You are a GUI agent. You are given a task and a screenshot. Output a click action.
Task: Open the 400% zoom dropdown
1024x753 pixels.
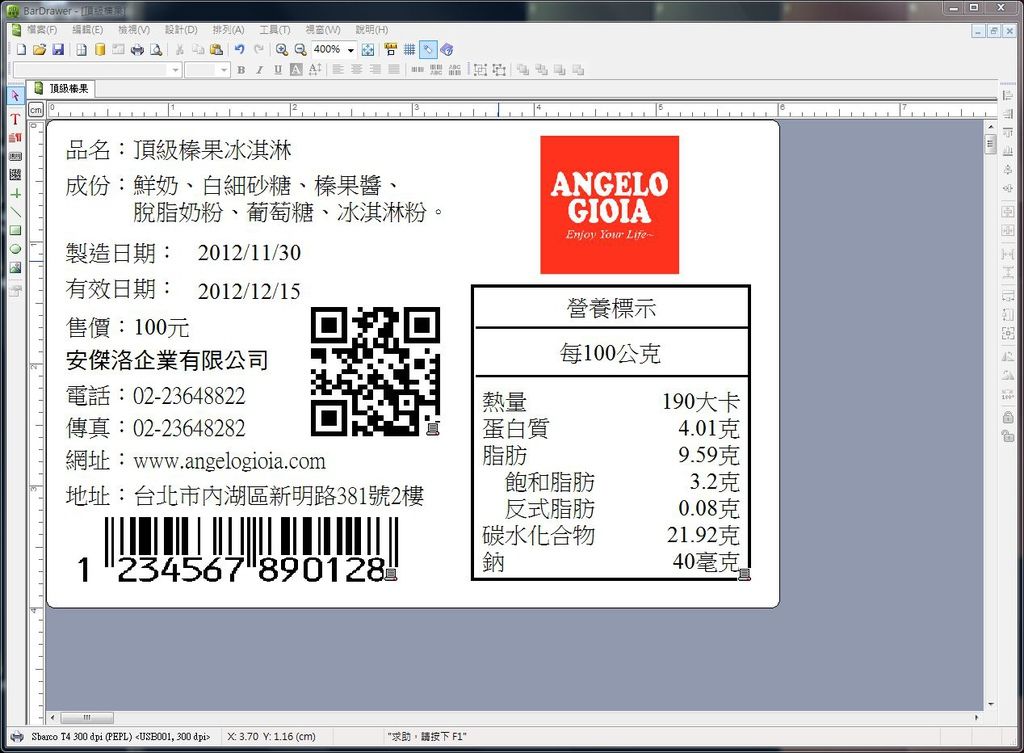pyautogui.click(x=351, y=50)
